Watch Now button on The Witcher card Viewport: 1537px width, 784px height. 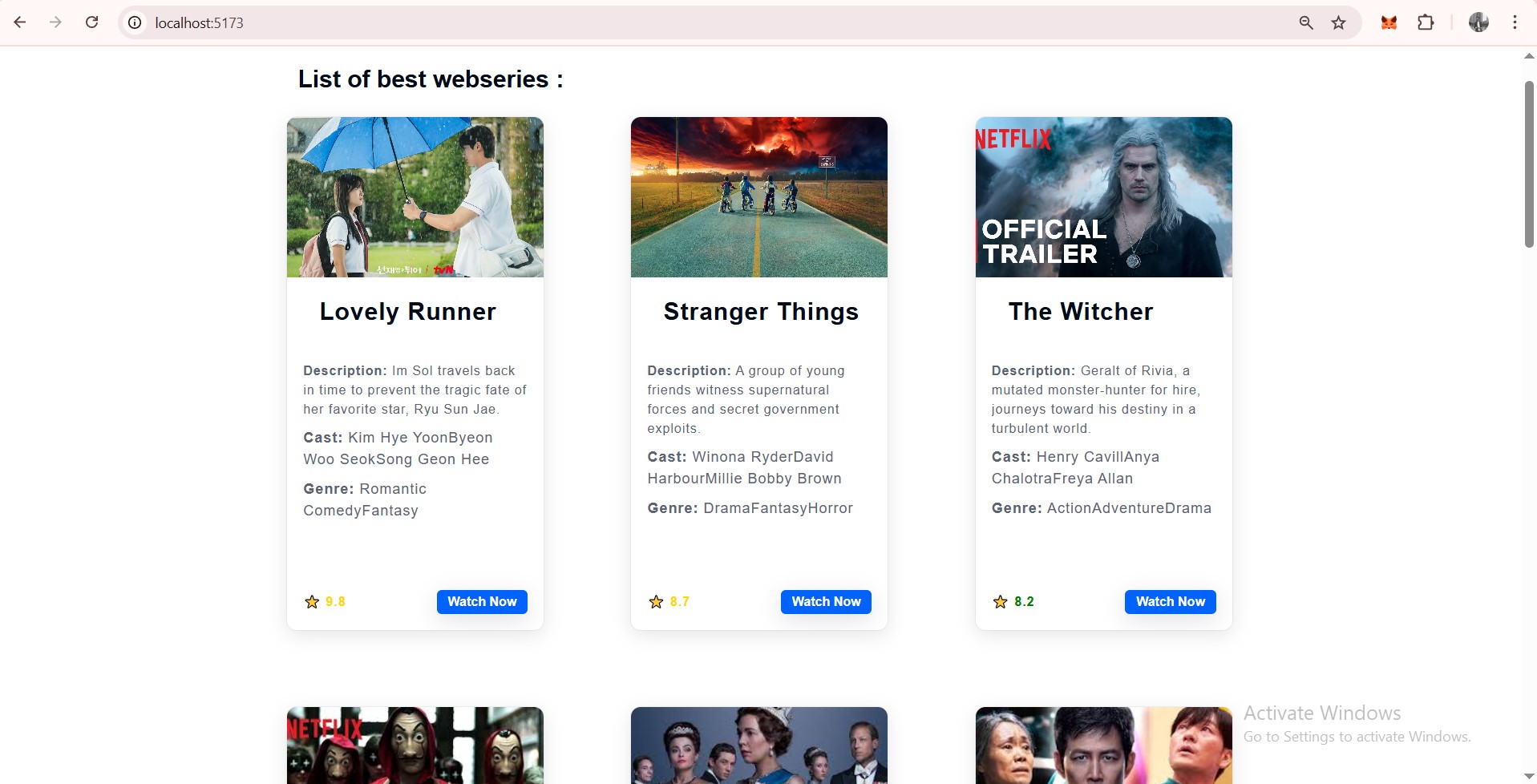pos(1170,602)
